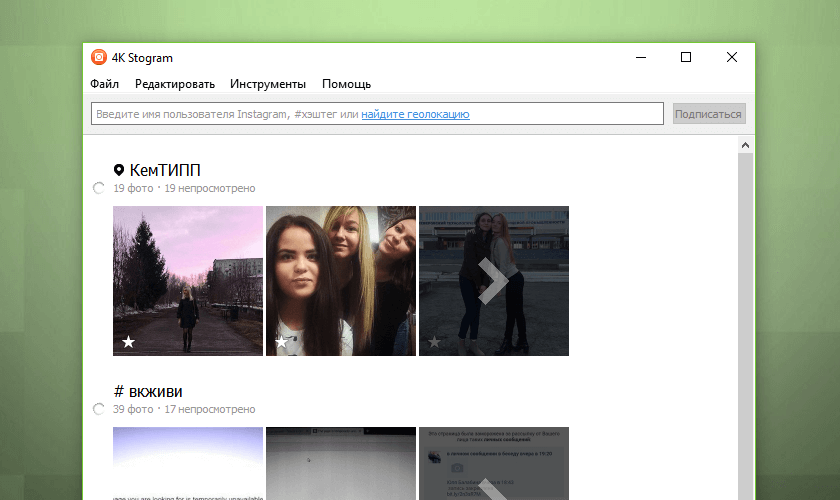Screen dimensions: 840x500
Task: Open the gray screen вкживи thumbnail
Action: (341, 464)
